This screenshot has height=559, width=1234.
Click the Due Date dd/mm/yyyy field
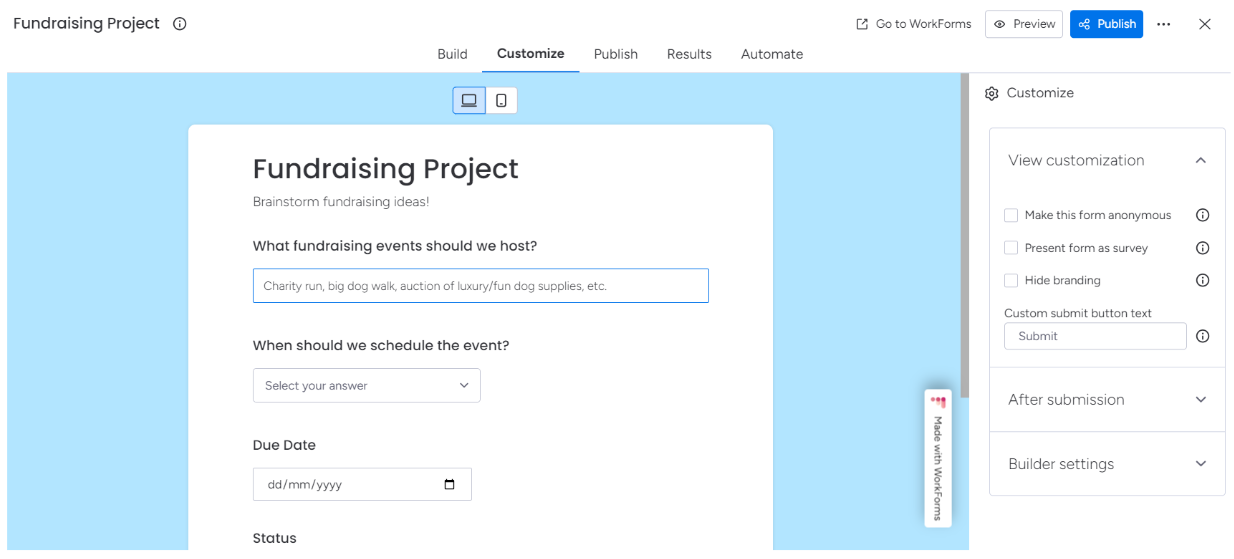[x=362, y=484]
